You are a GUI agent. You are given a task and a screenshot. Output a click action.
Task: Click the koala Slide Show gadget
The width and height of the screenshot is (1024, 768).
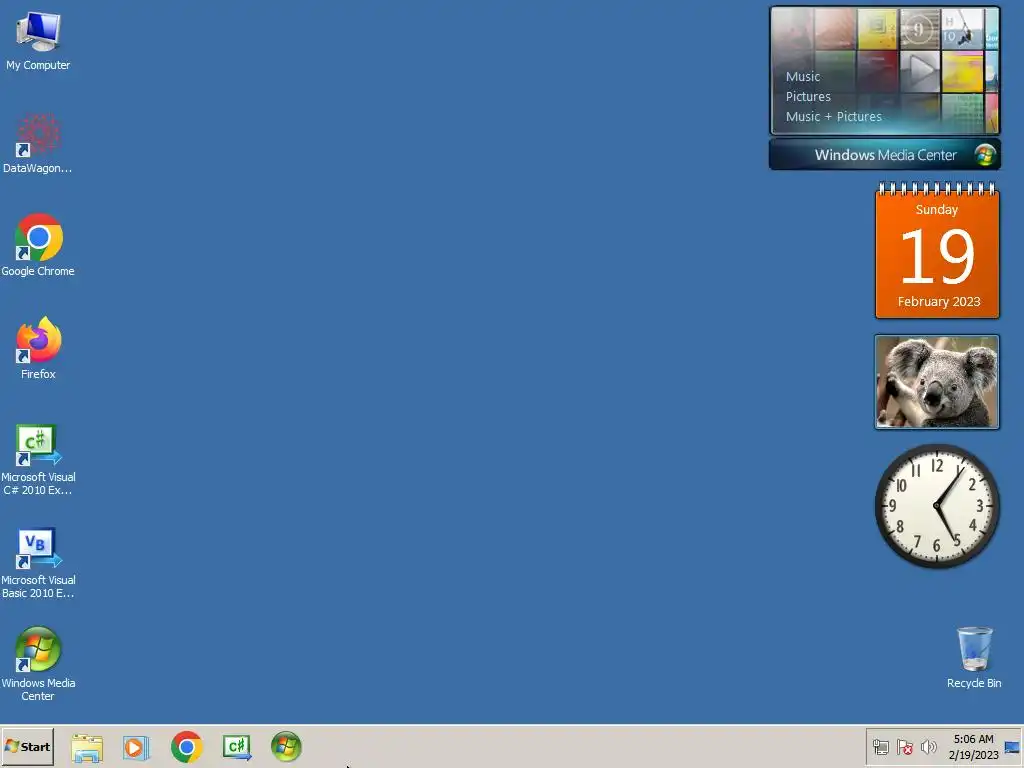pos(937,382)
